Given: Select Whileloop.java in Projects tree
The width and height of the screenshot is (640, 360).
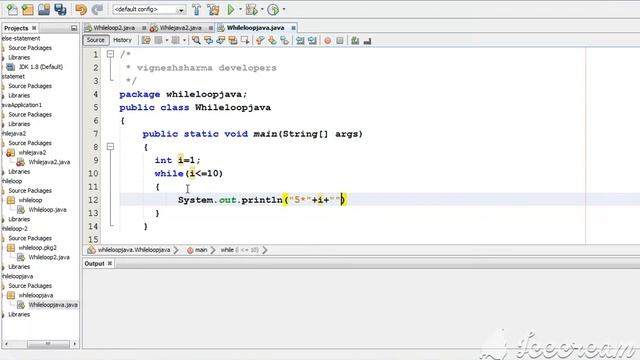Looking at the screenshot, I should click(x=47, y=209).
